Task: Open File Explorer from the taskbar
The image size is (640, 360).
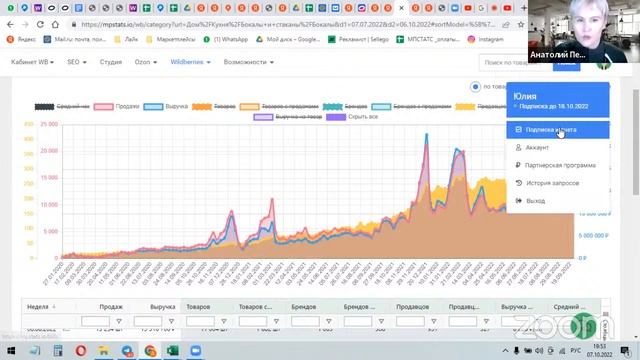Action: coord(104,351)
